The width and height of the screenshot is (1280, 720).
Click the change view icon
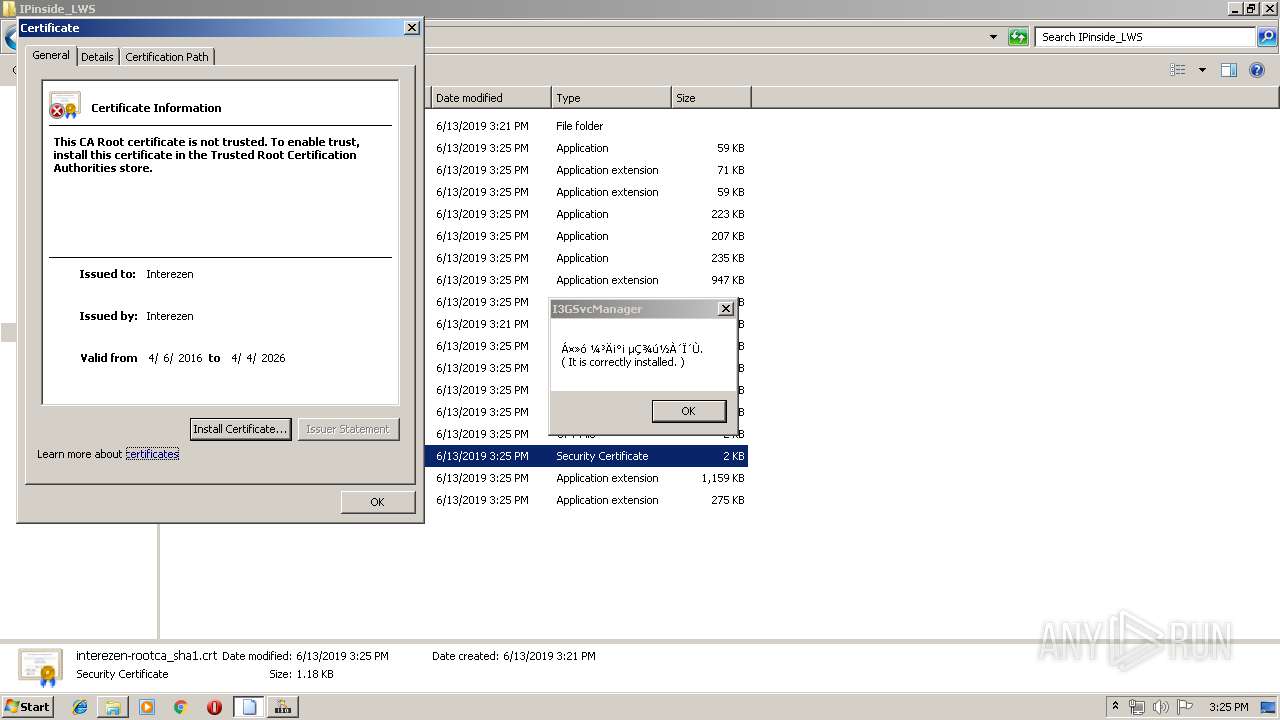(1178, 70)
